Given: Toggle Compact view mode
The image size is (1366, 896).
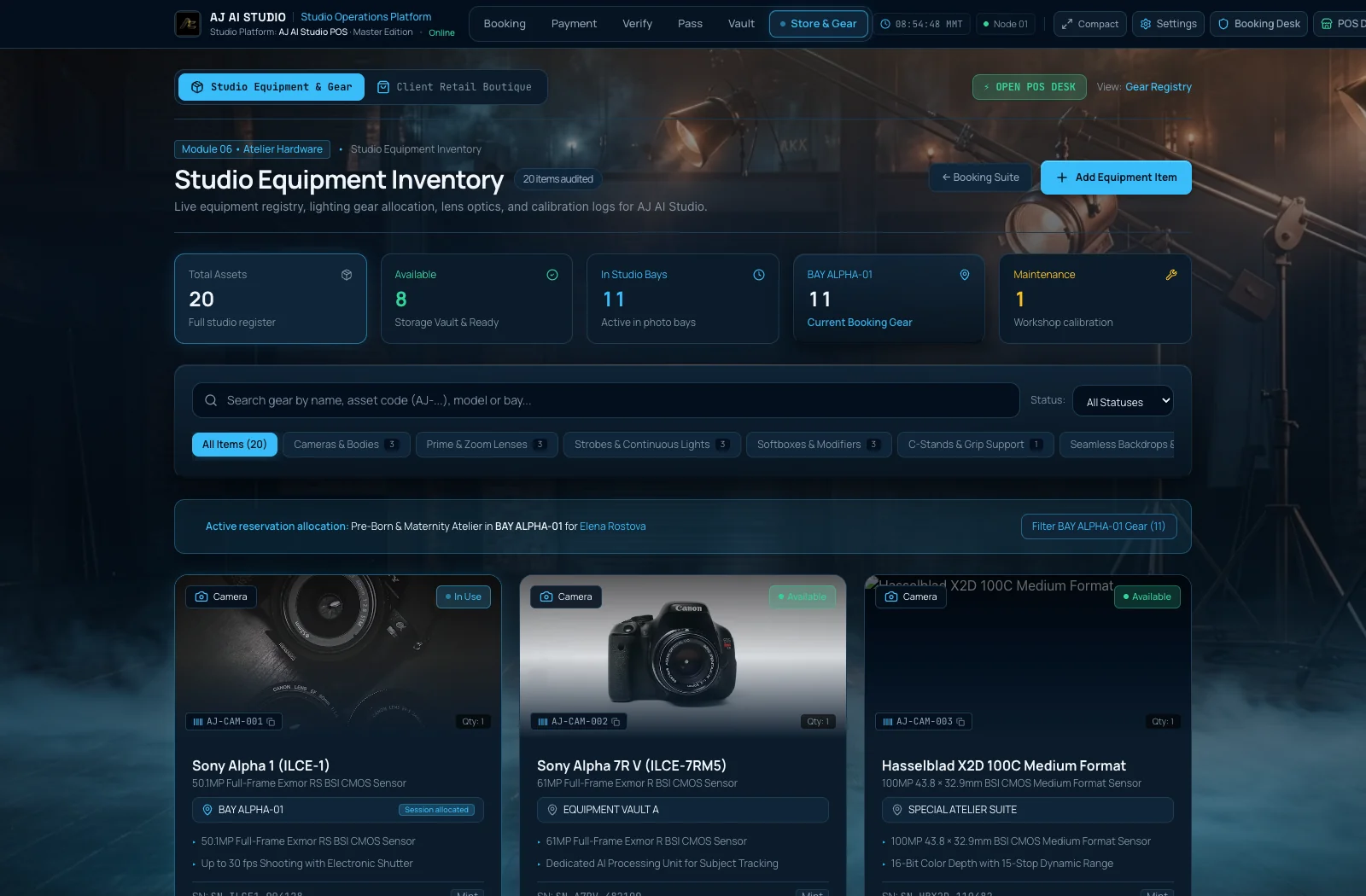Looking at the screenshot, I should (x=1089, y=24).
